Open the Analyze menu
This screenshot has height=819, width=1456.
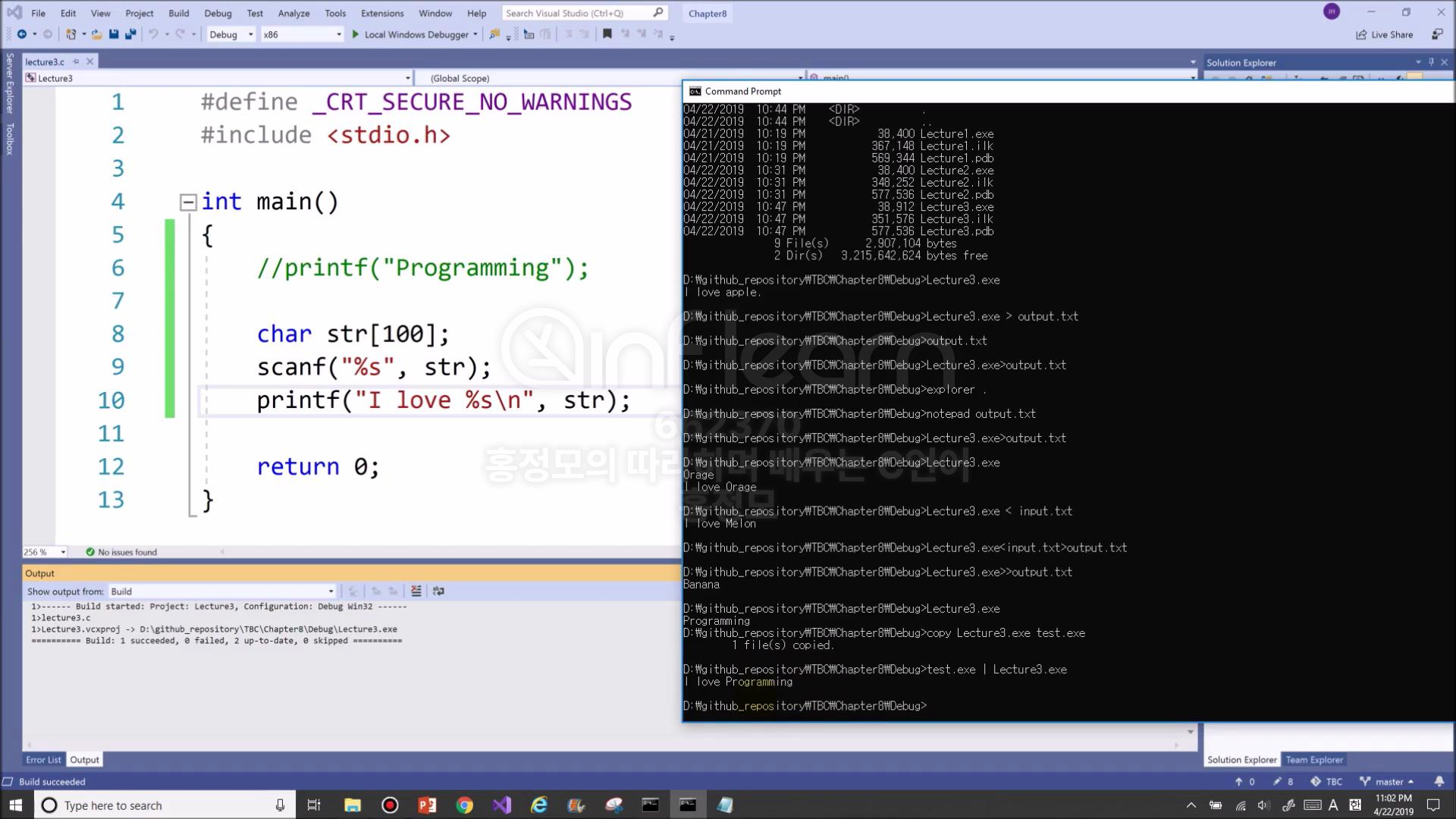293,13
